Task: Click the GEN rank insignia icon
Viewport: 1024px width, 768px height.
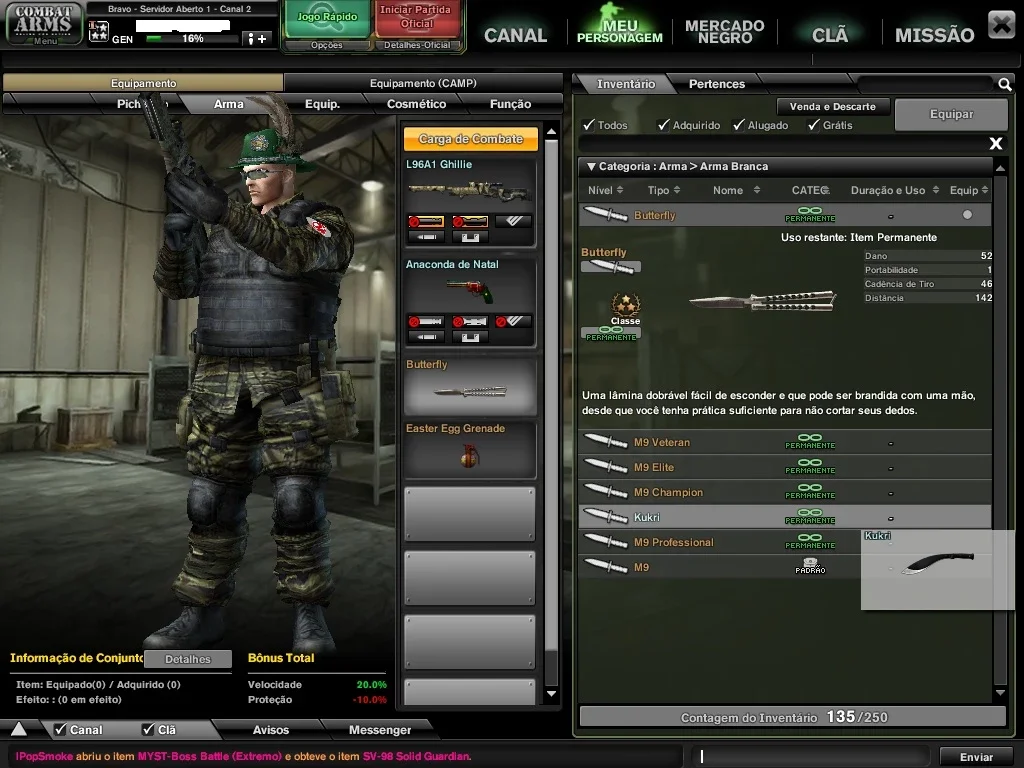Action: [x=99, y=31]
